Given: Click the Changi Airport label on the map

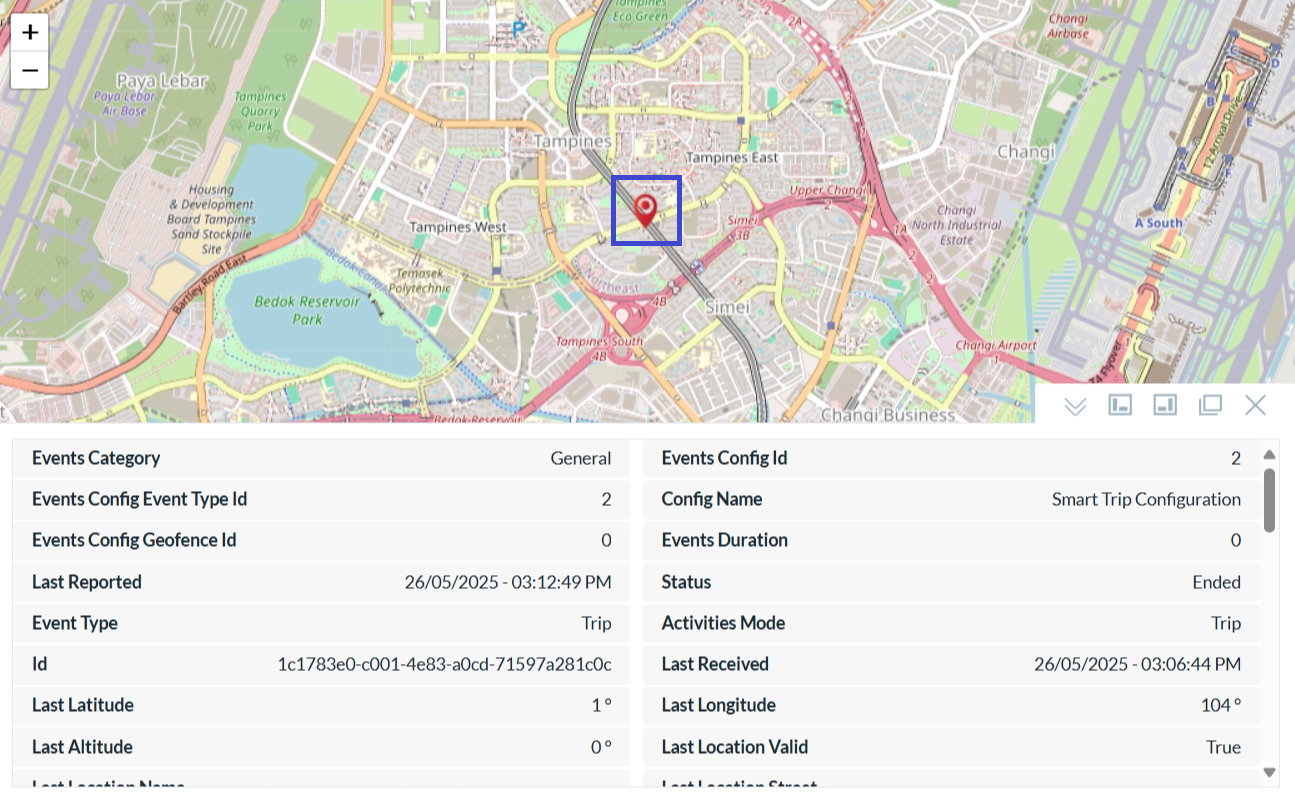Looking at the screenshot, I should 995,343.
